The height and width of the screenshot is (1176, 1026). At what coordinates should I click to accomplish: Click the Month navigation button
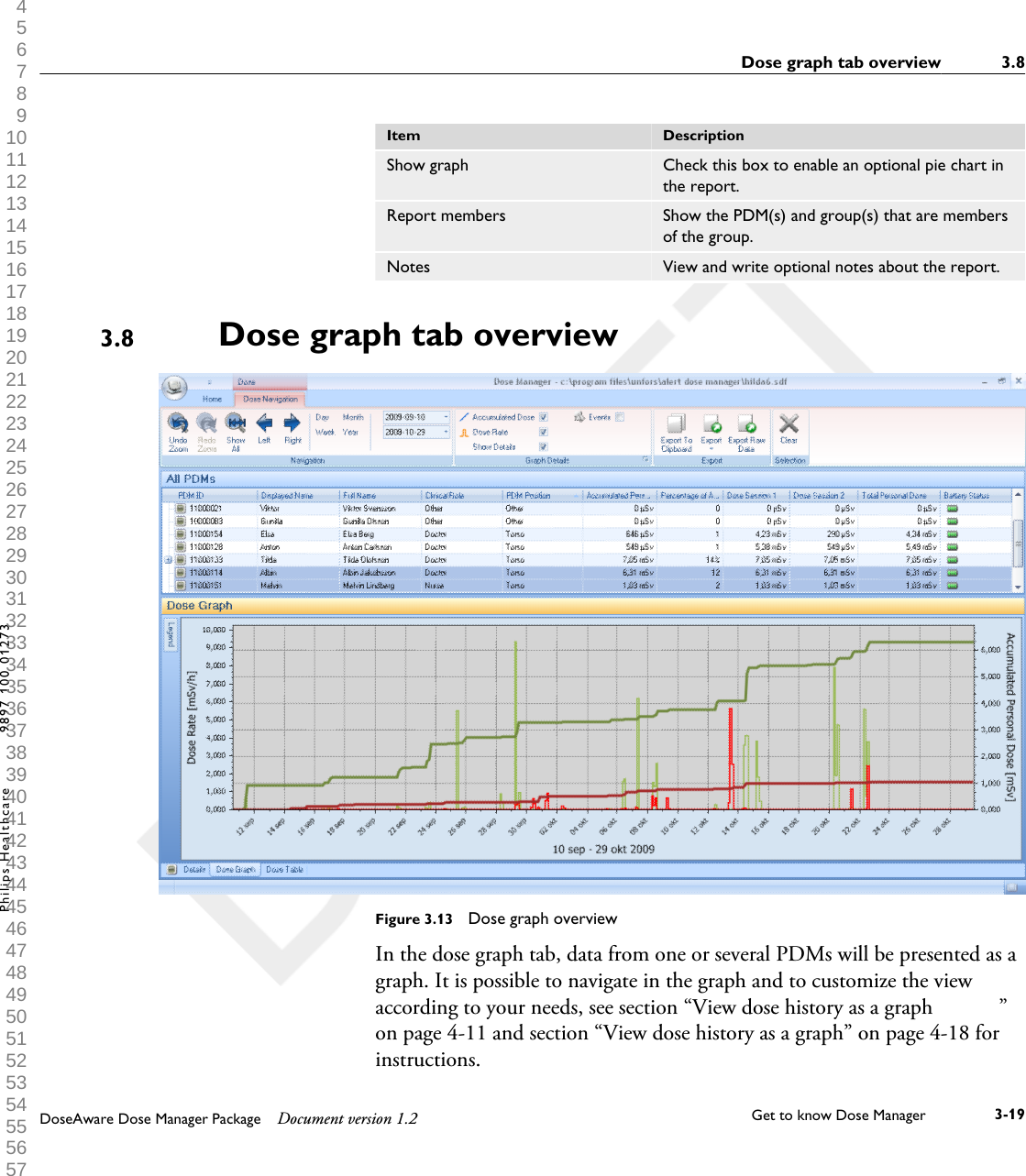coord(353,417)
